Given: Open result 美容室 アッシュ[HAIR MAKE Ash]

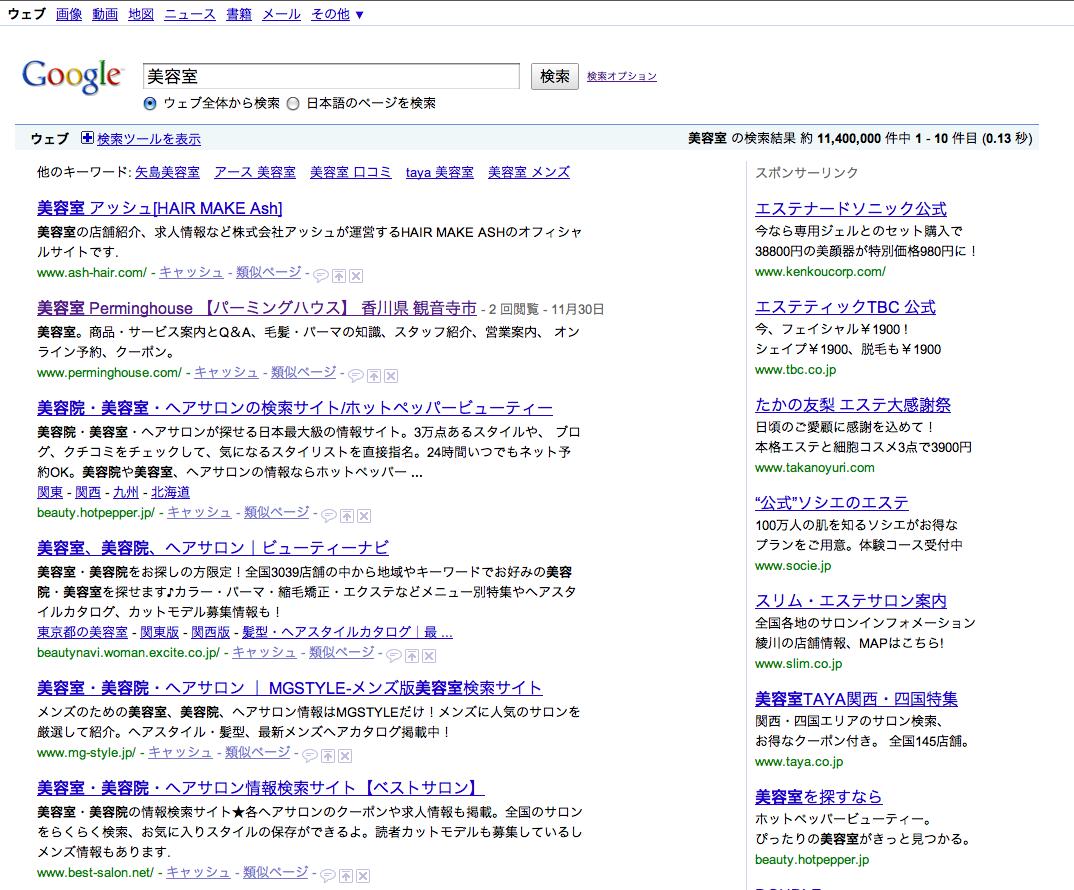Looking at the screenshot, I should pos(160,208).
